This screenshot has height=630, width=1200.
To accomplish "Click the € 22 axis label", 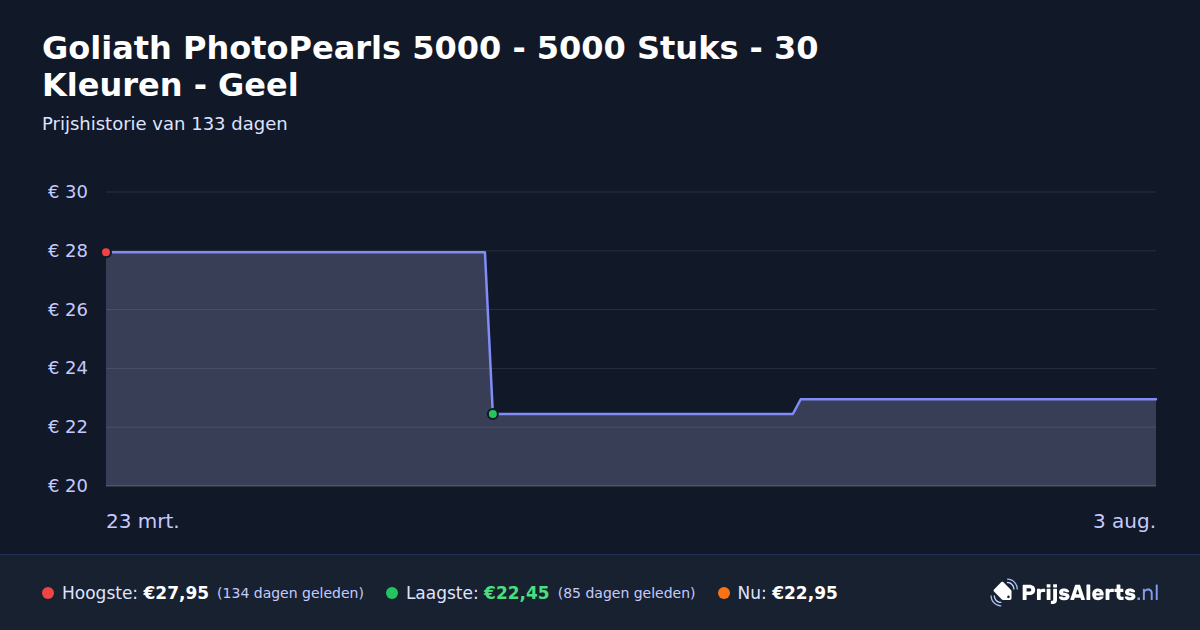I will tap(68, 427).
